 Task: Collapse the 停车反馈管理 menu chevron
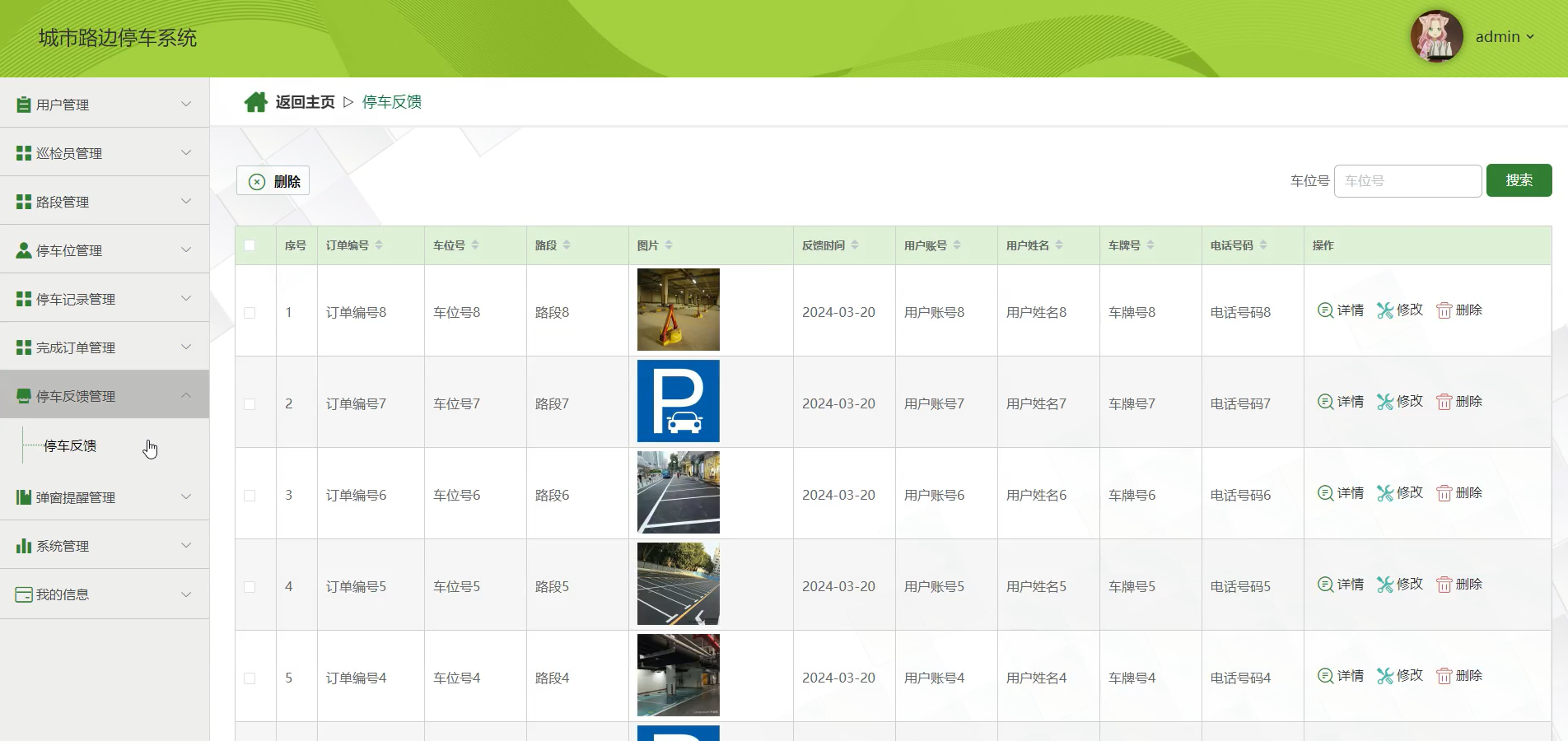click(x=186, y=395)
